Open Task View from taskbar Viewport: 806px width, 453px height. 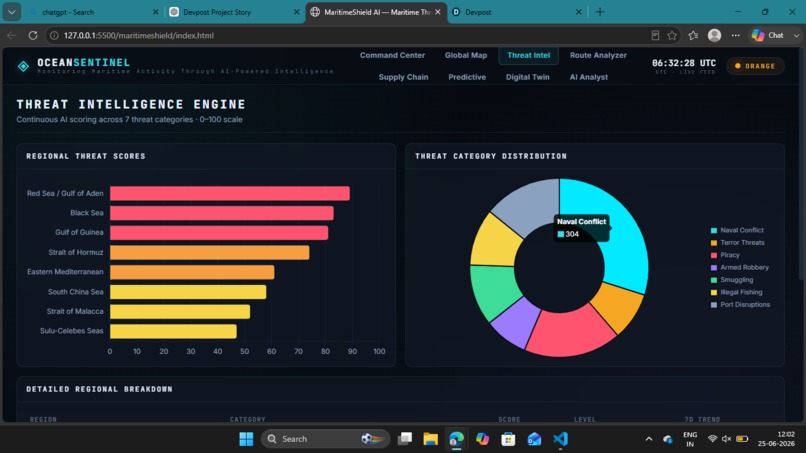click(x=405, y=439)
